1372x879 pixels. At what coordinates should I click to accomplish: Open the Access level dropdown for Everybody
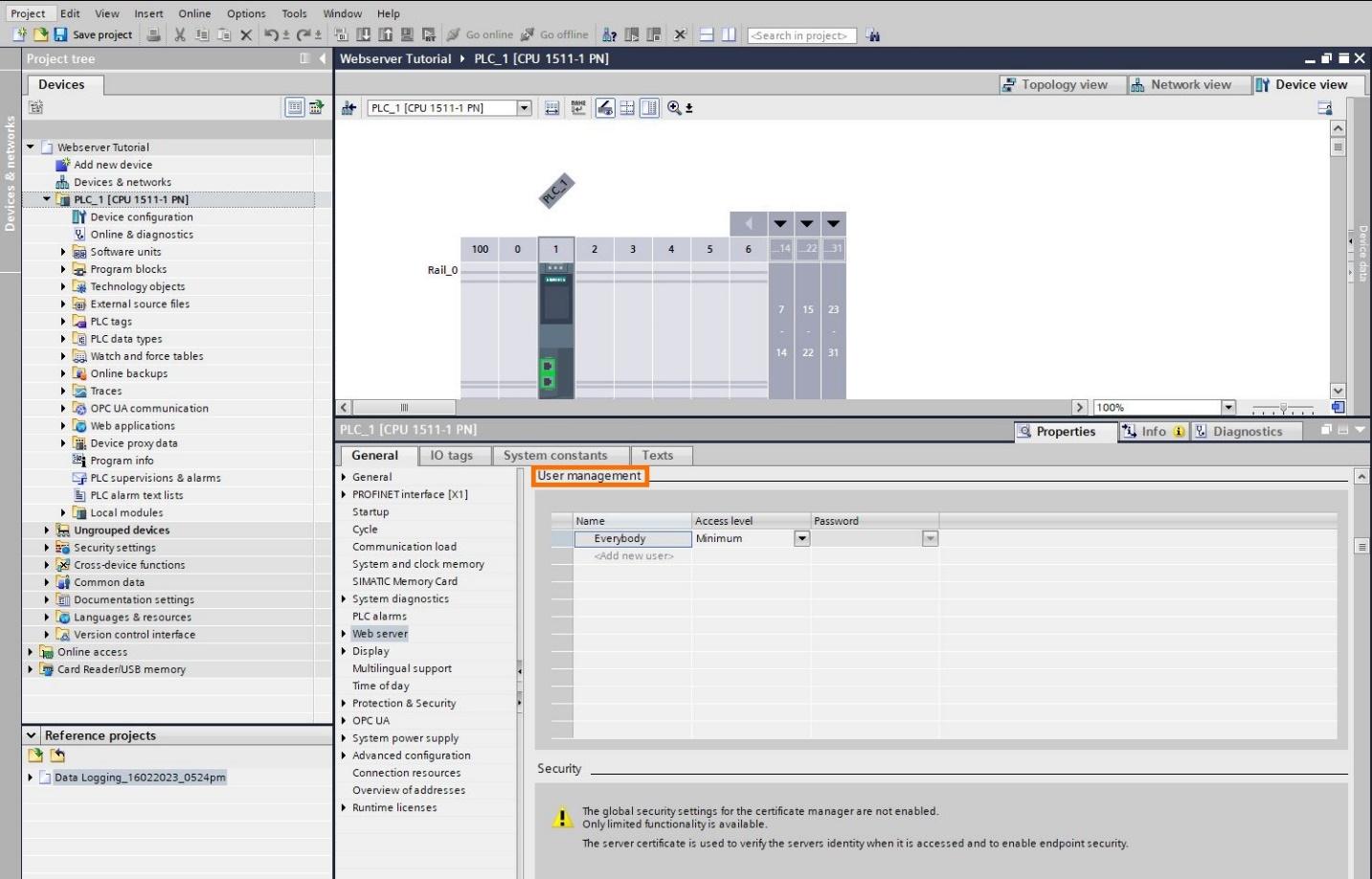pos(802,538)
